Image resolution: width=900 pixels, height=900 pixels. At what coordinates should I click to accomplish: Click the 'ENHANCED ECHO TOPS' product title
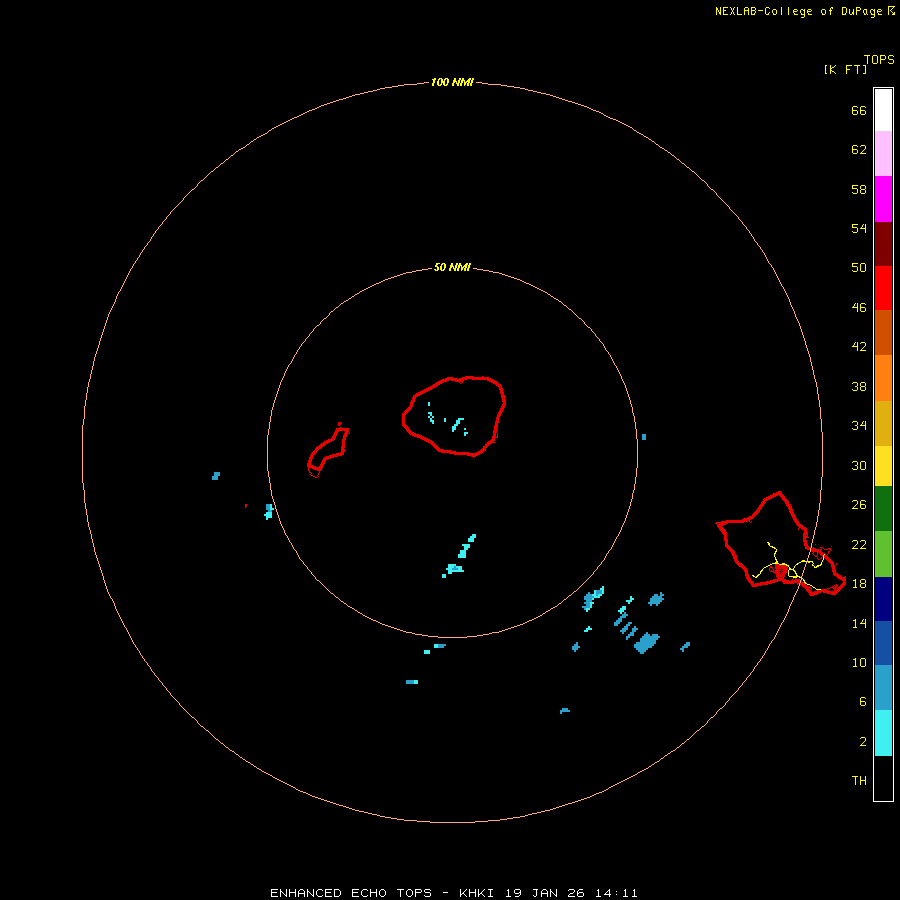(351, 893)
